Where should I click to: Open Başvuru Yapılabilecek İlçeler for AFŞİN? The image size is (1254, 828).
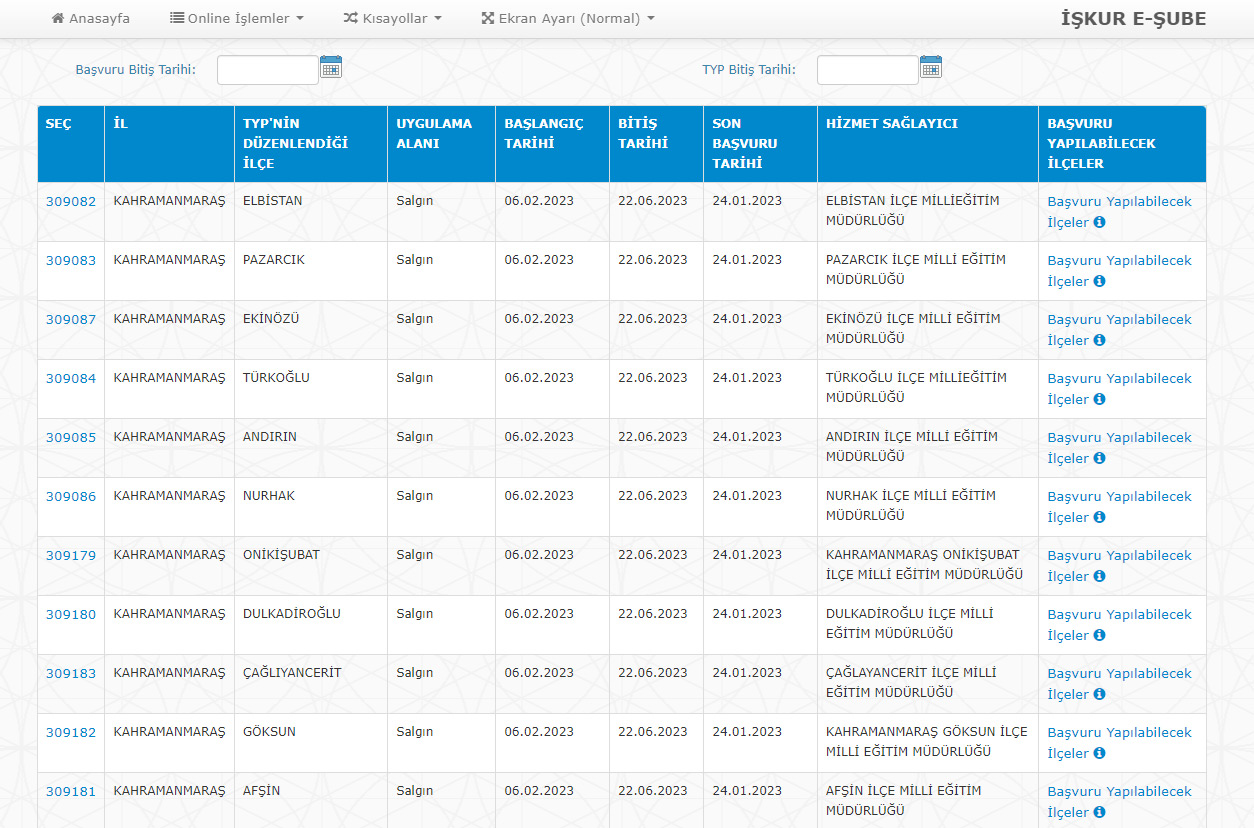click(x=1119, y=792)
